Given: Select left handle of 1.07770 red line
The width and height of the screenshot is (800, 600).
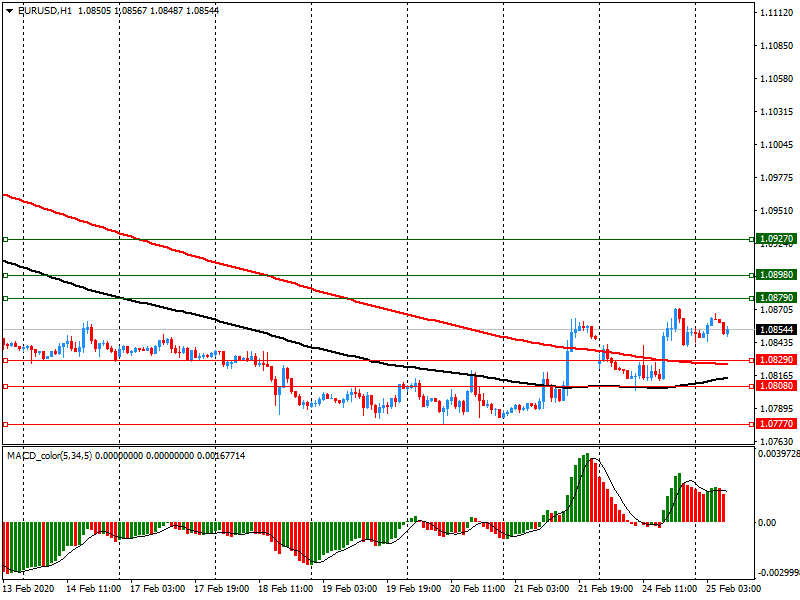Looking at the screenshot, I should [x=6, y=424].
